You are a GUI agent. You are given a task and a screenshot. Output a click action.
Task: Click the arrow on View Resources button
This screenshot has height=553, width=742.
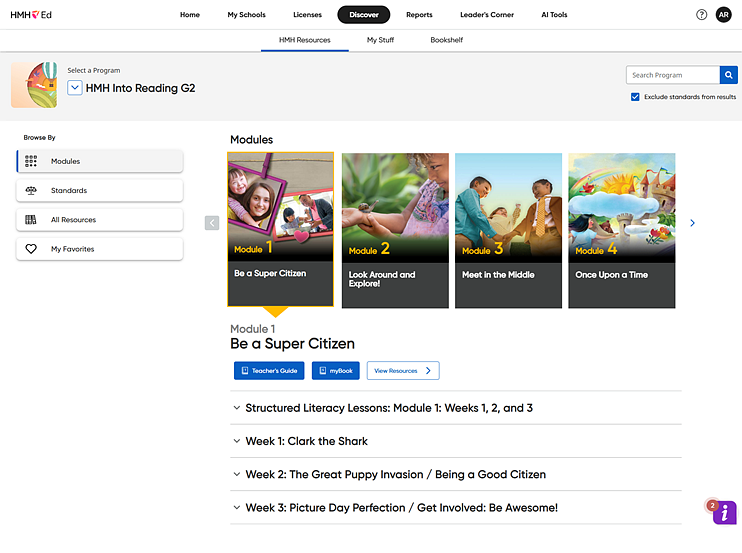(x=428, y=370)
